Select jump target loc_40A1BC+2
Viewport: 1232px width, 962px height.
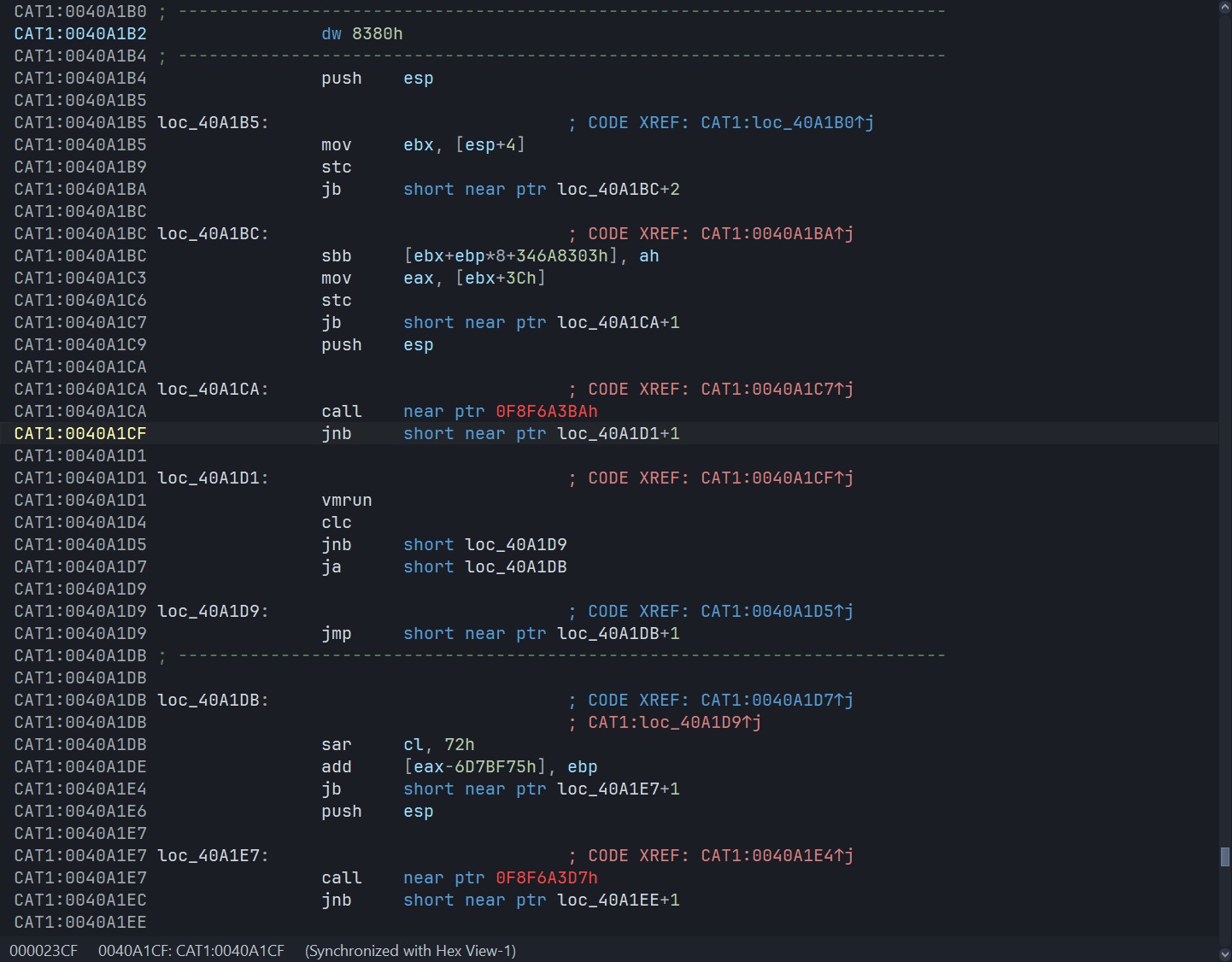618,190
